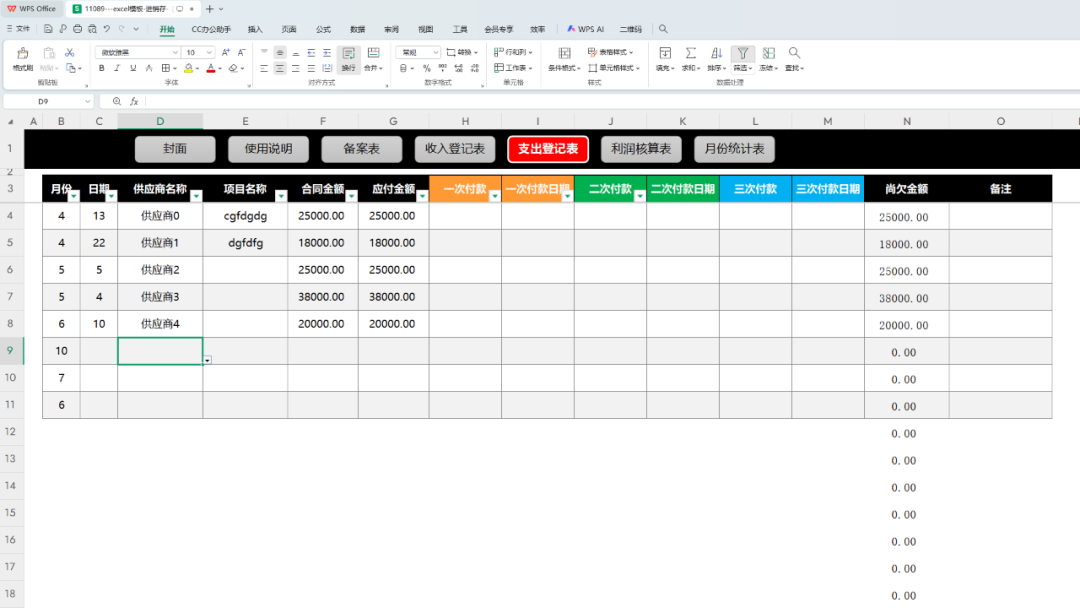Click the Filter (筛选) funnel icon
The height and width of the screenshot is (608, 1080).
[742, 53]
